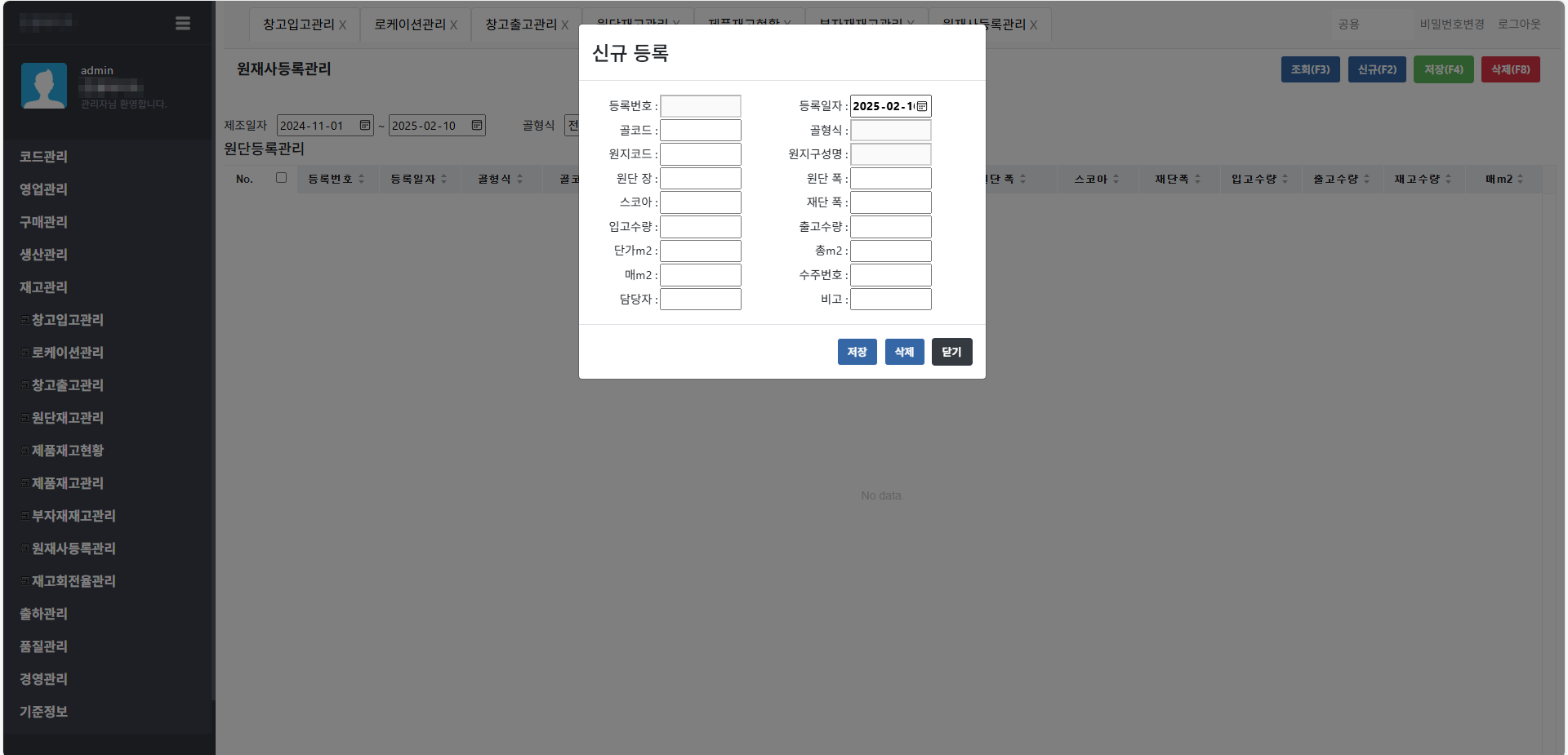
Task: Expand 생산관리 sidebar menu
Action: 44,255
